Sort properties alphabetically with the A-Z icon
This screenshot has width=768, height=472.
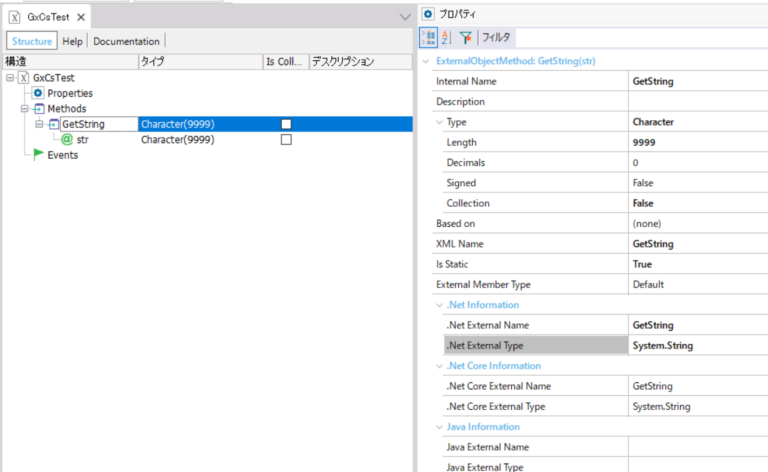[446, 38]
